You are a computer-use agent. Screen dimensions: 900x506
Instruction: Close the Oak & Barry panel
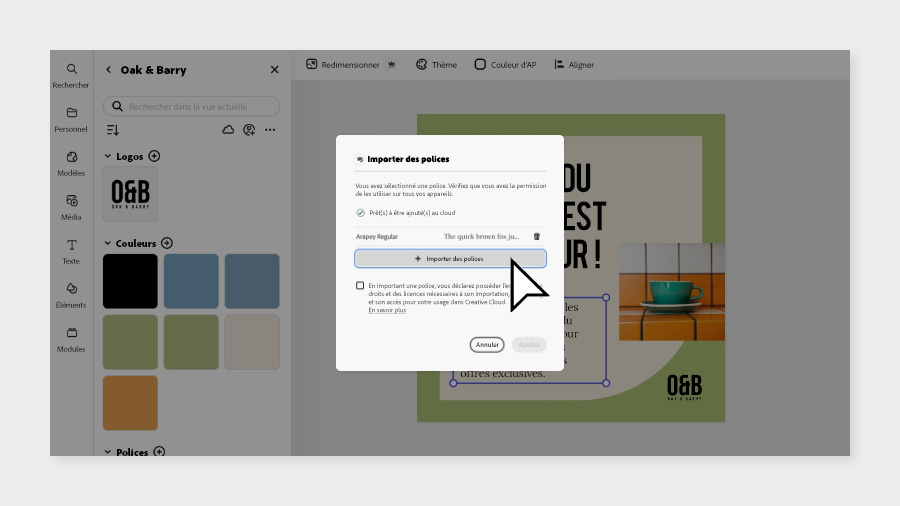274,69
